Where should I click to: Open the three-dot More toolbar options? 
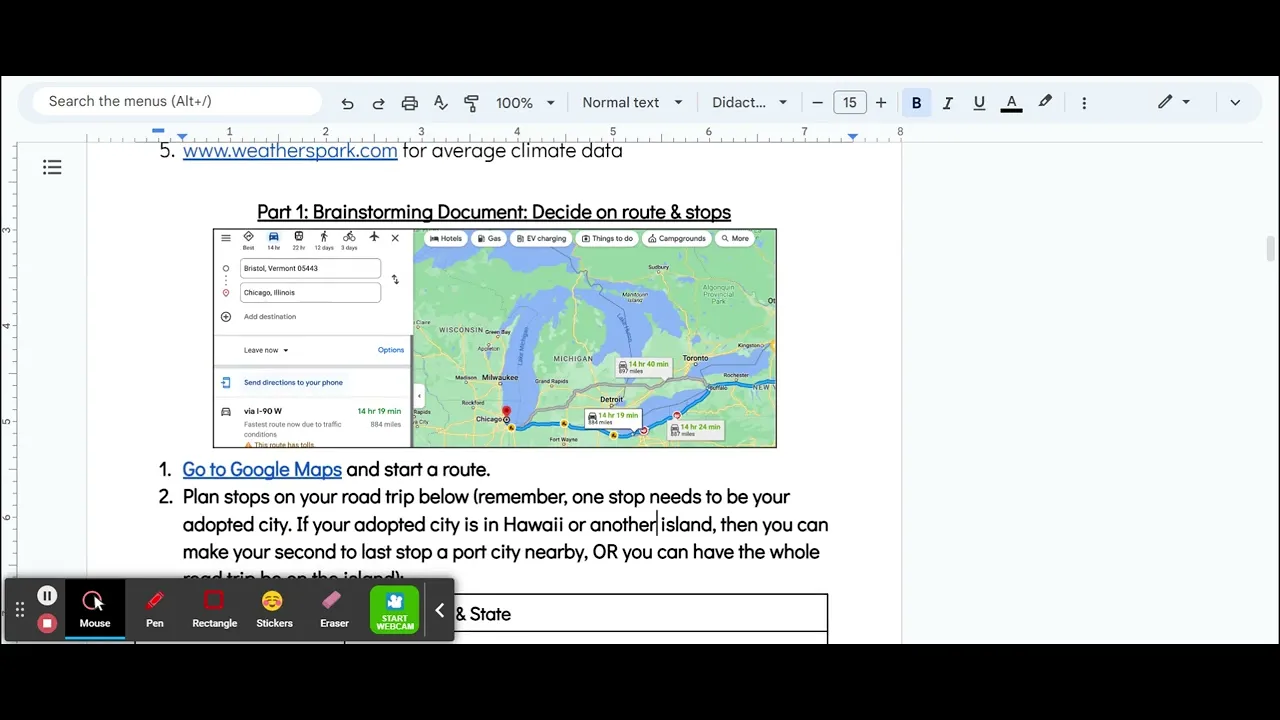tap(1084, 102)
